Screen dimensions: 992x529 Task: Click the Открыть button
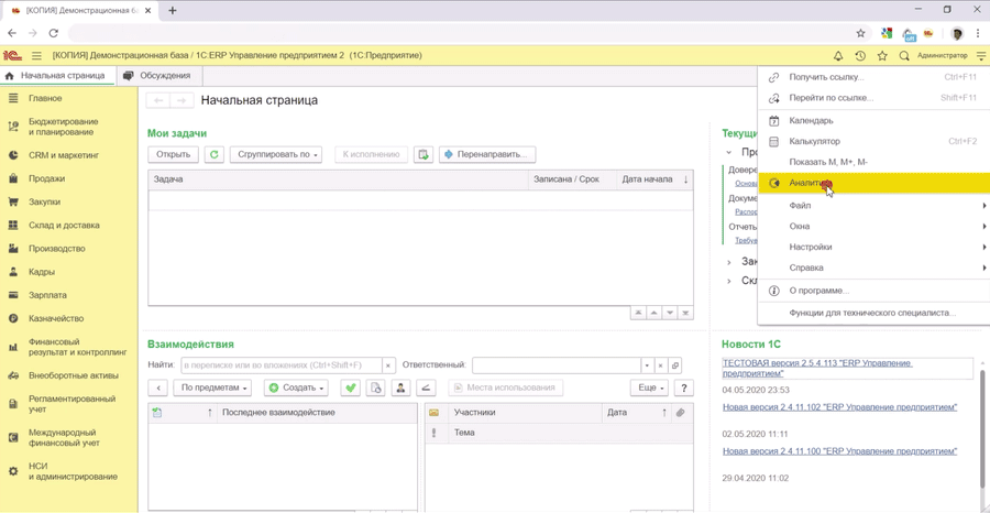[173, 154]
